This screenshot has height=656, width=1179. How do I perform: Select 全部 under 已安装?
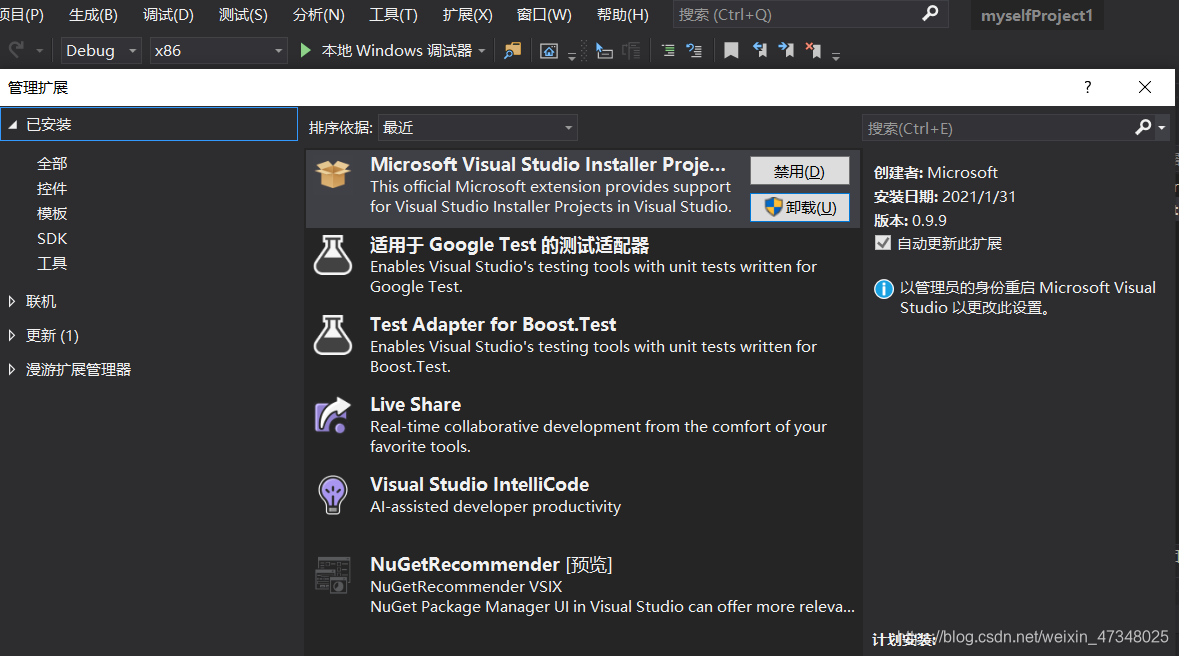tap(52, 163)
